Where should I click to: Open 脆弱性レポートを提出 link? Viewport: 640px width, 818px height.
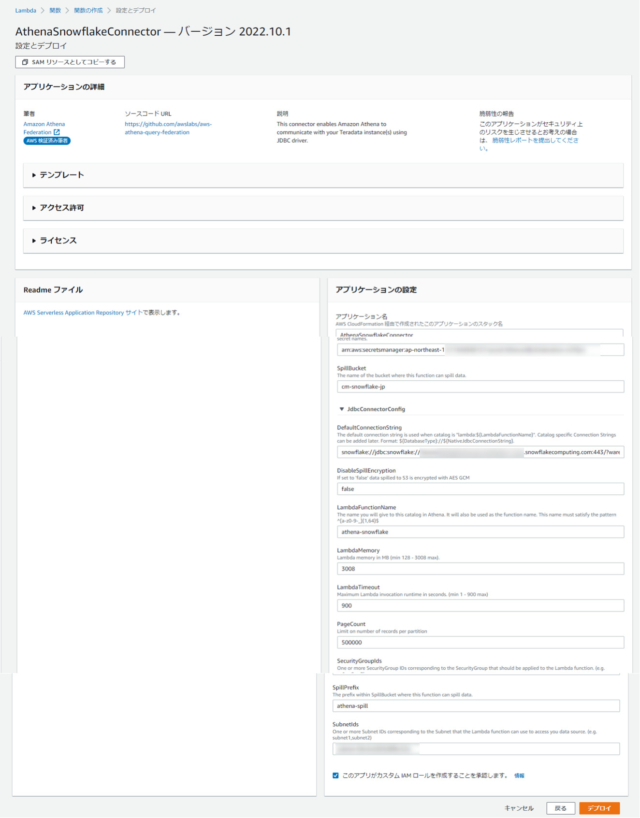(x=535, y=140)
